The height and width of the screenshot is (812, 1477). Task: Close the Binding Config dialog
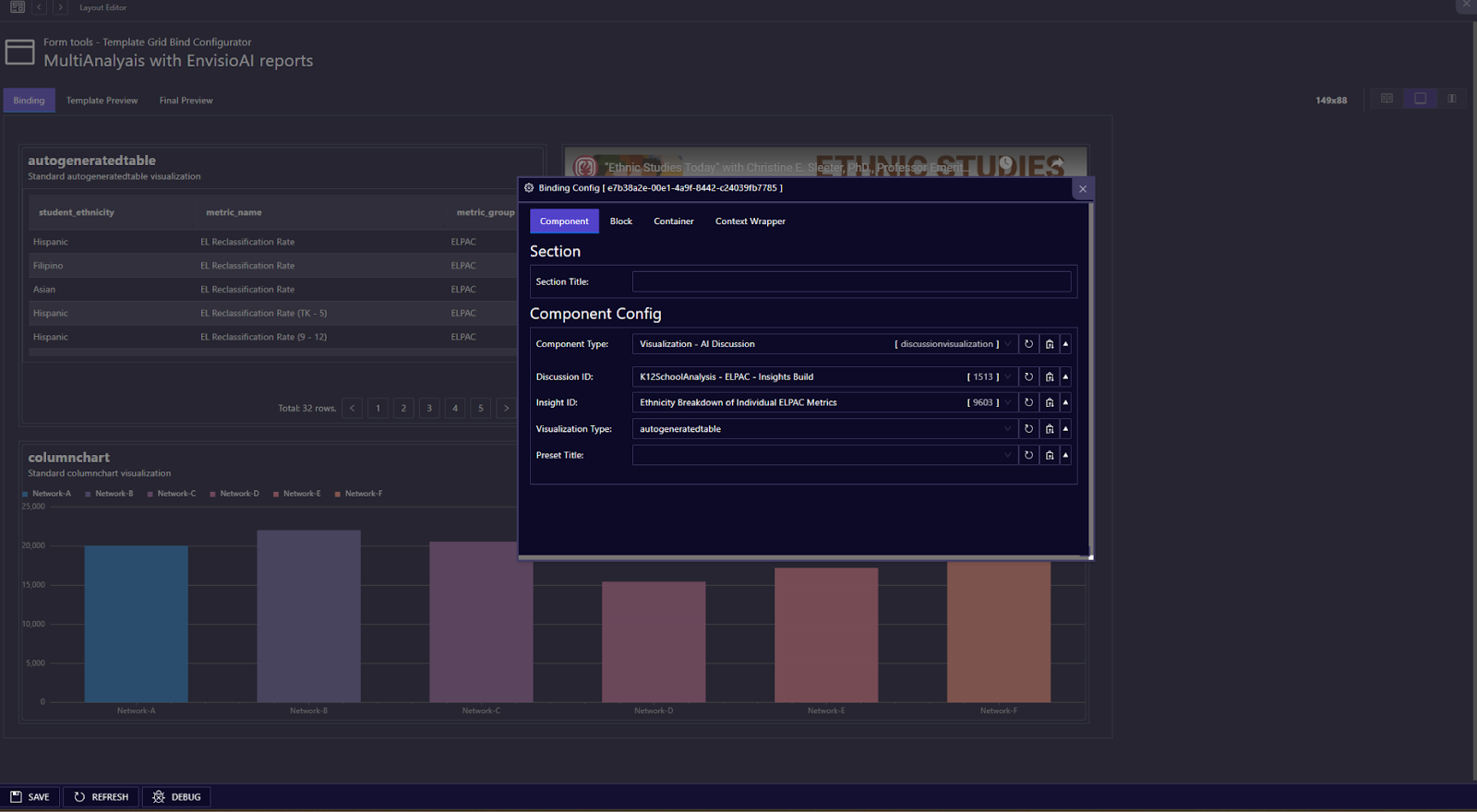pyautogui.click(x=1083, y=188)
